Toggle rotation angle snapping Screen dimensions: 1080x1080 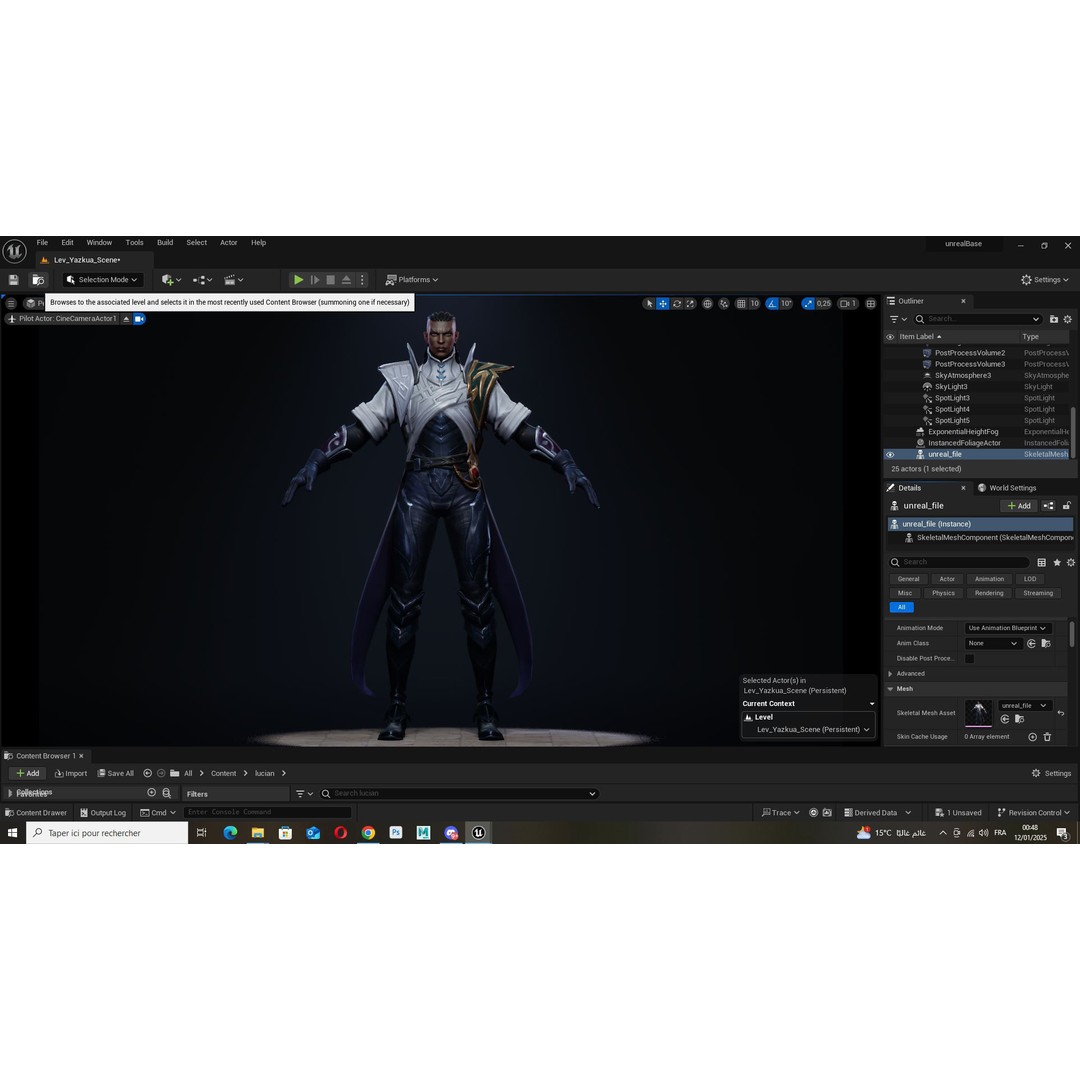pos(772,303)
